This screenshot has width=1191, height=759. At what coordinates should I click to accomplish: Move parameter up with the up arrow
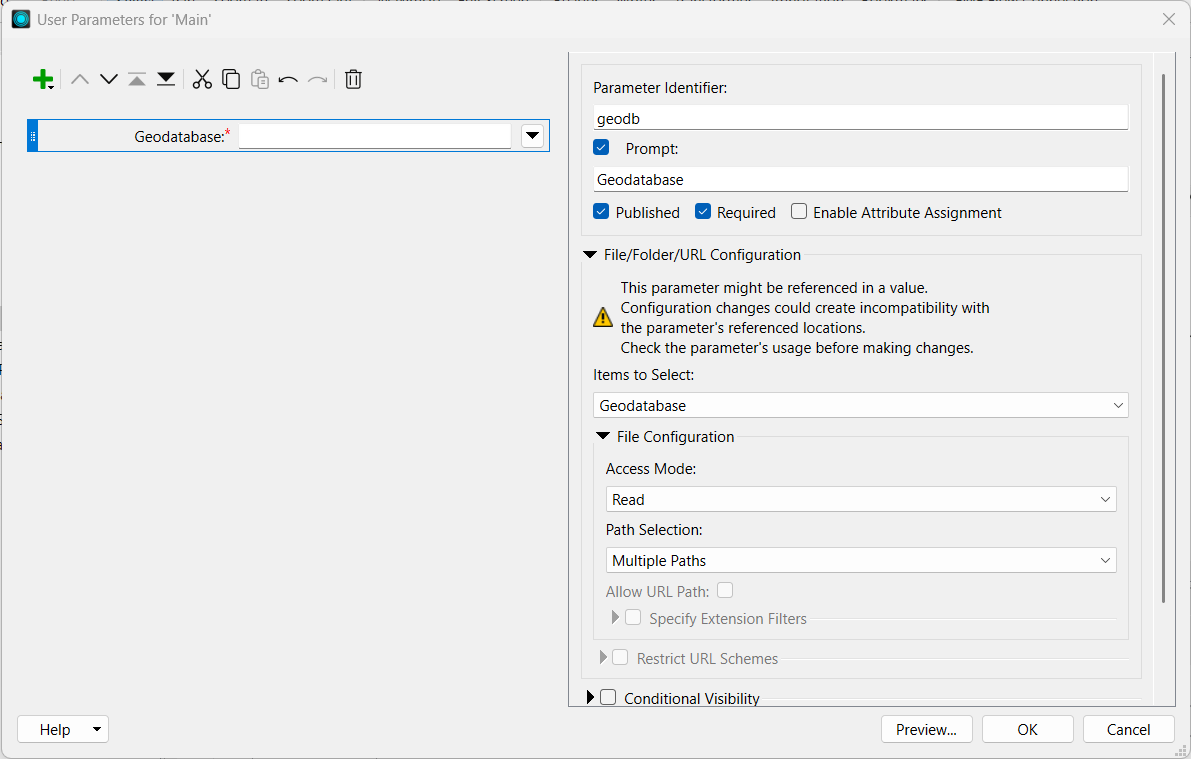[80, 80]
